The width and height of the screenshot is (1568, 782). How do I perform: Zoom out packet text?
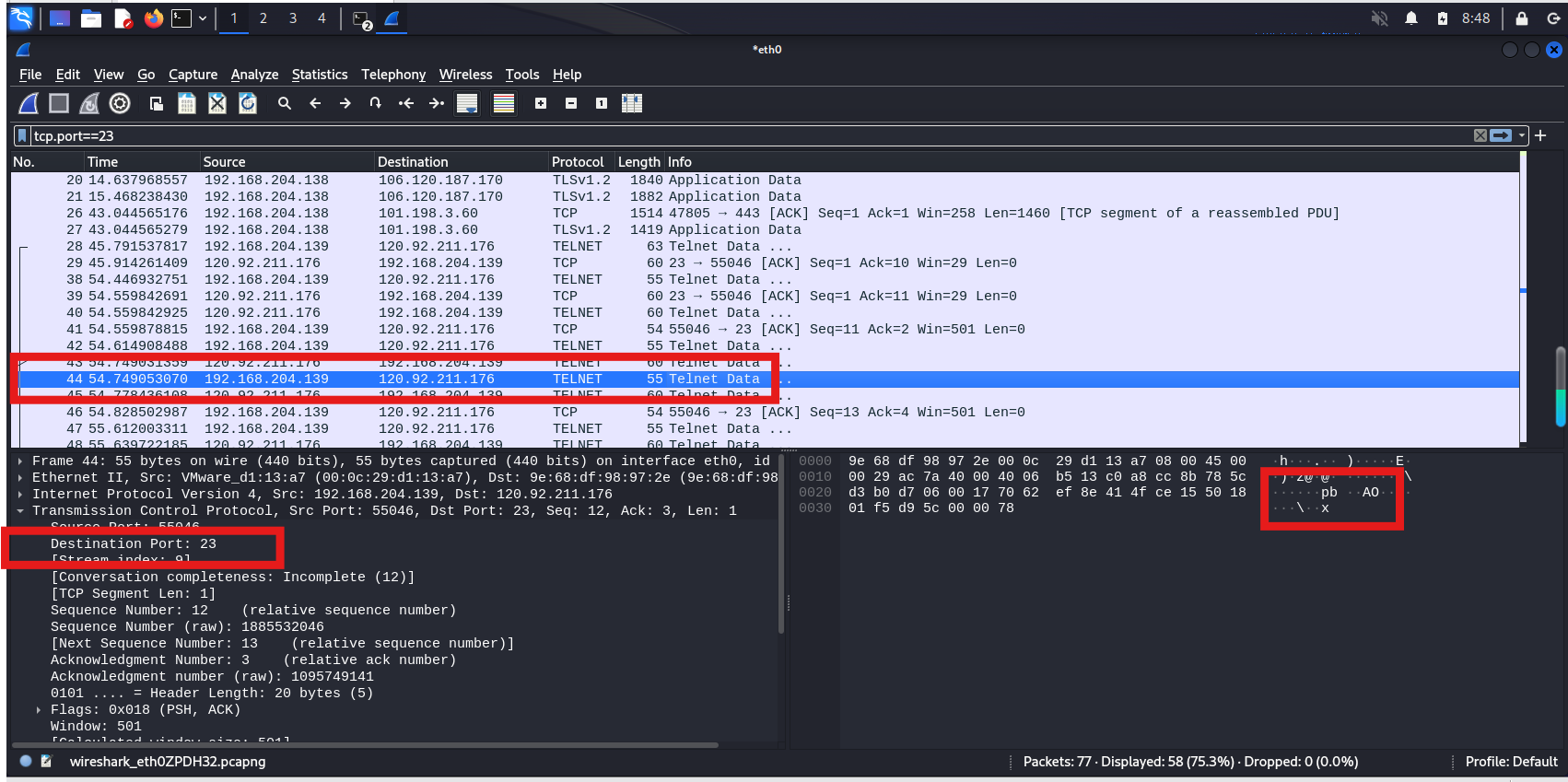coord(571,103)
